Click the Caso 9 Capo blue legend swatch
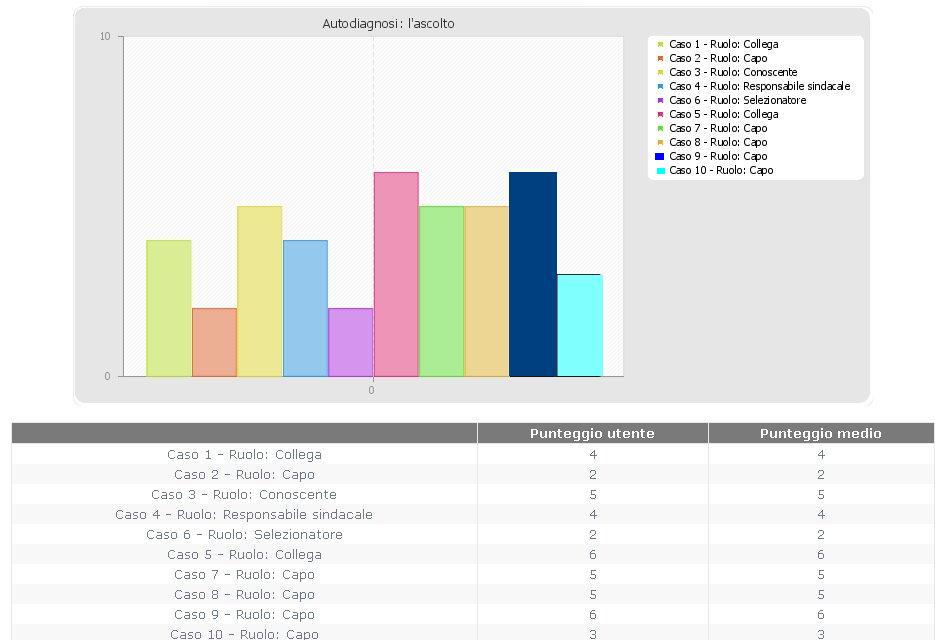Image resolution: width=935 pixels, height=640 pixels. pos(660,156)
